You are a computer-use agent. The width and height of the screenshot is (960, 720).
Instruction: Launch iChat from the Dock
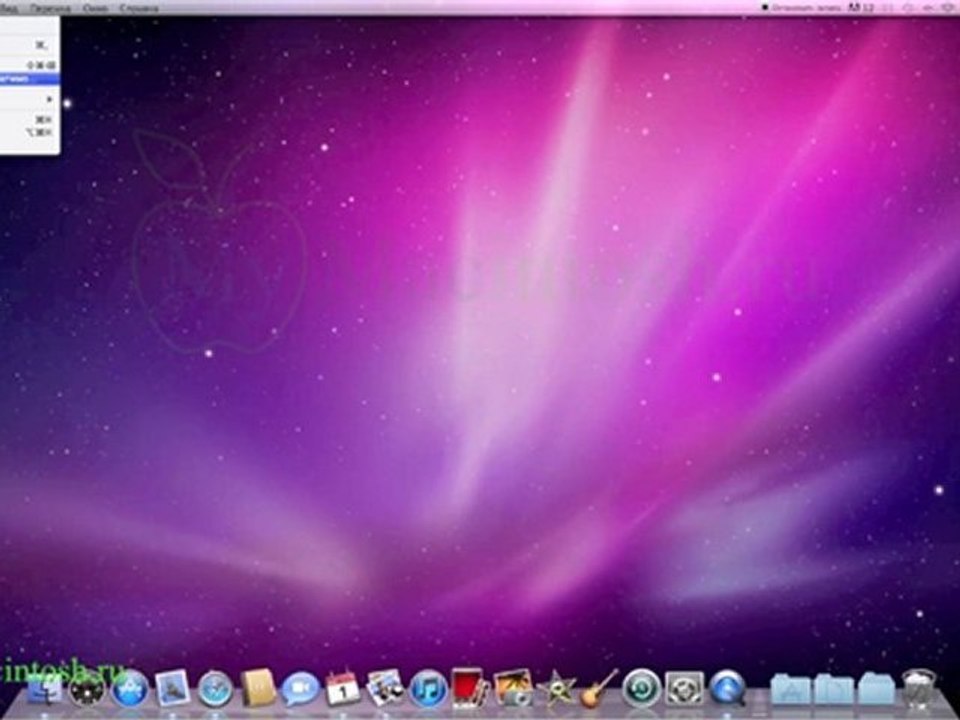(301, 689)
